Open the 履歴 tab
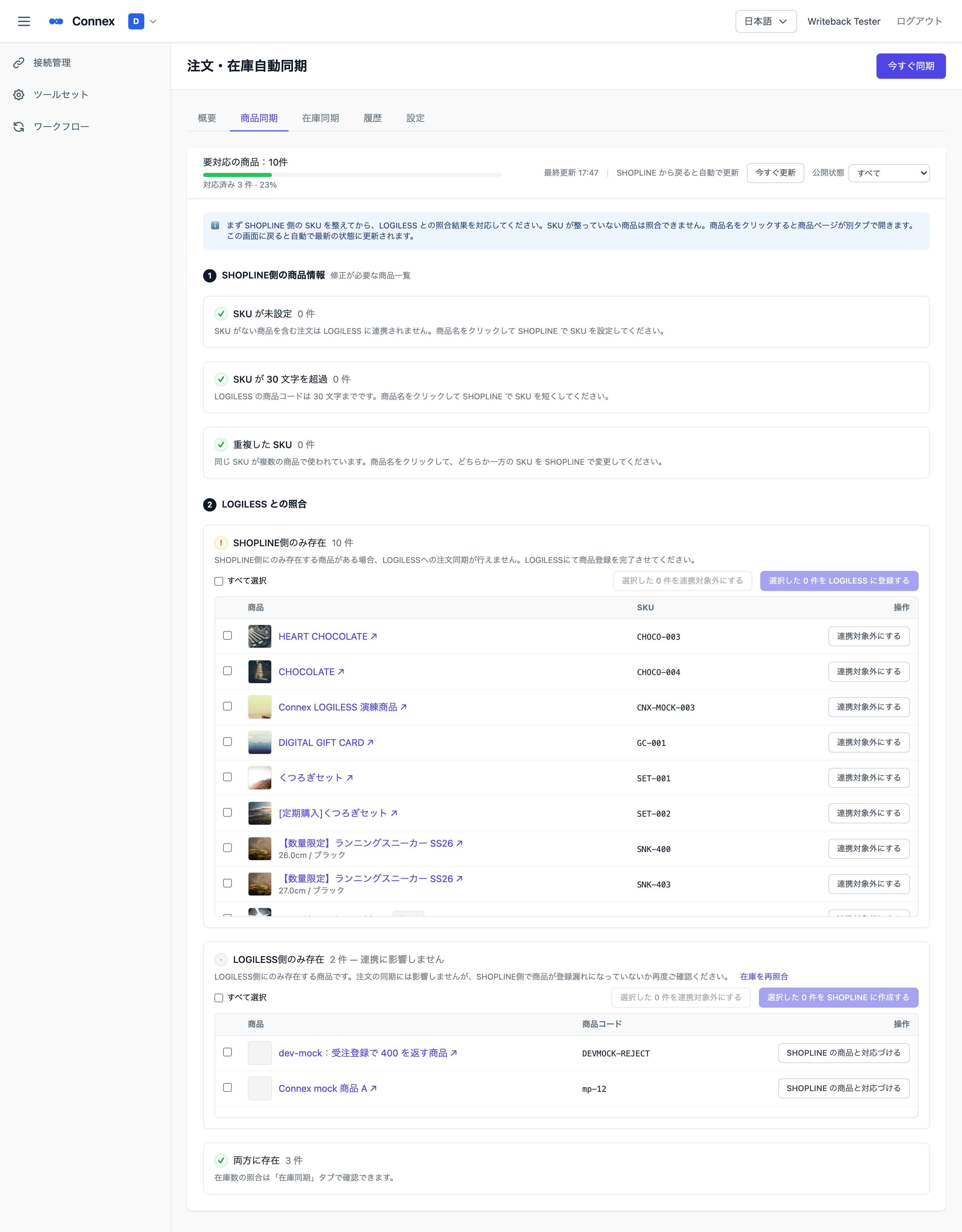Viewport: 962px width, 1232px height. [372, 118]
